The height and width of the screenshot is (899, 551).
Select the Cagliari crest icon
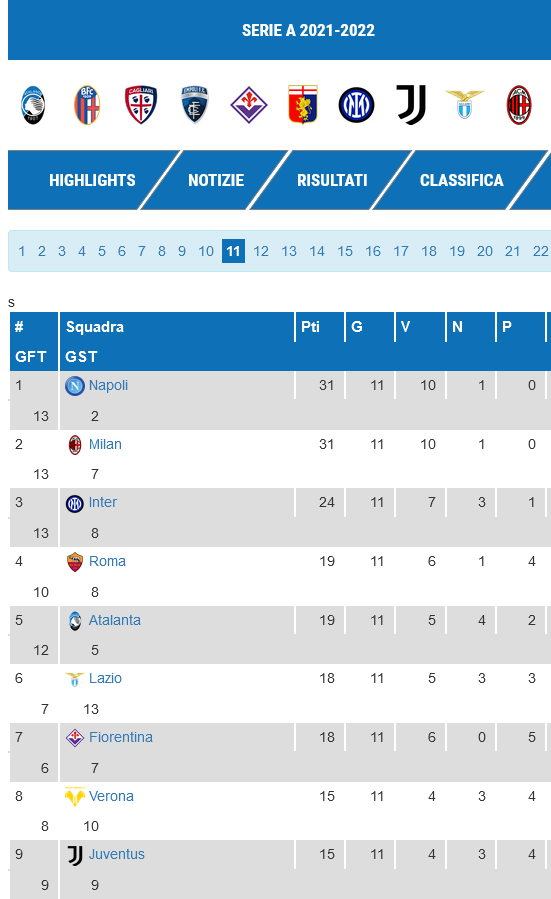tap(141, 105)
